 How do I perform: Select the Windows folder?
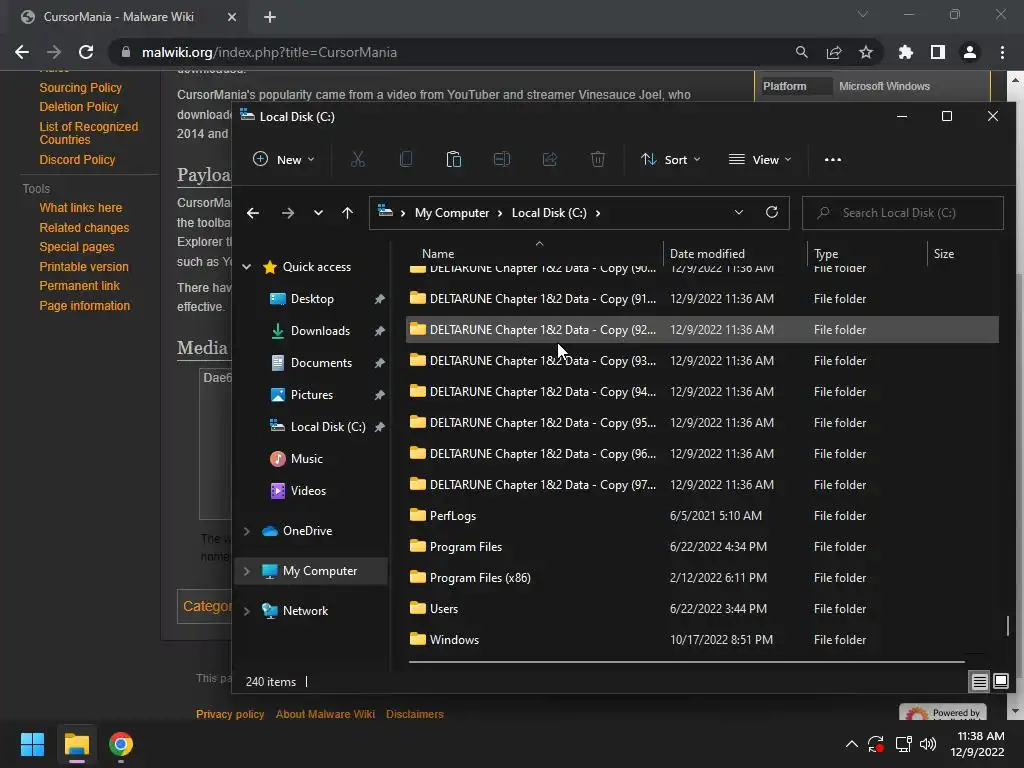coord(702,640)
